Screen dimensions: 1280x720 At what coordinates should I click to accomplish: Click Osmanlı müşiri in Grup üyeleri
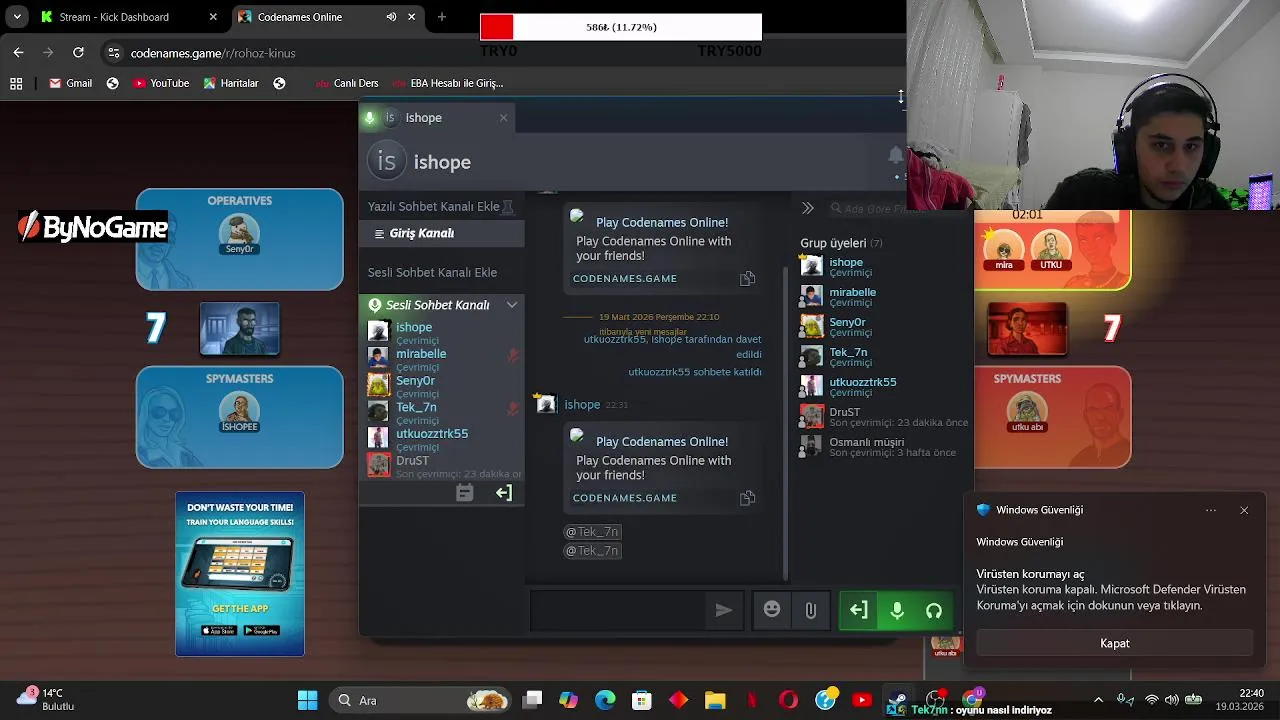(866, 442)
